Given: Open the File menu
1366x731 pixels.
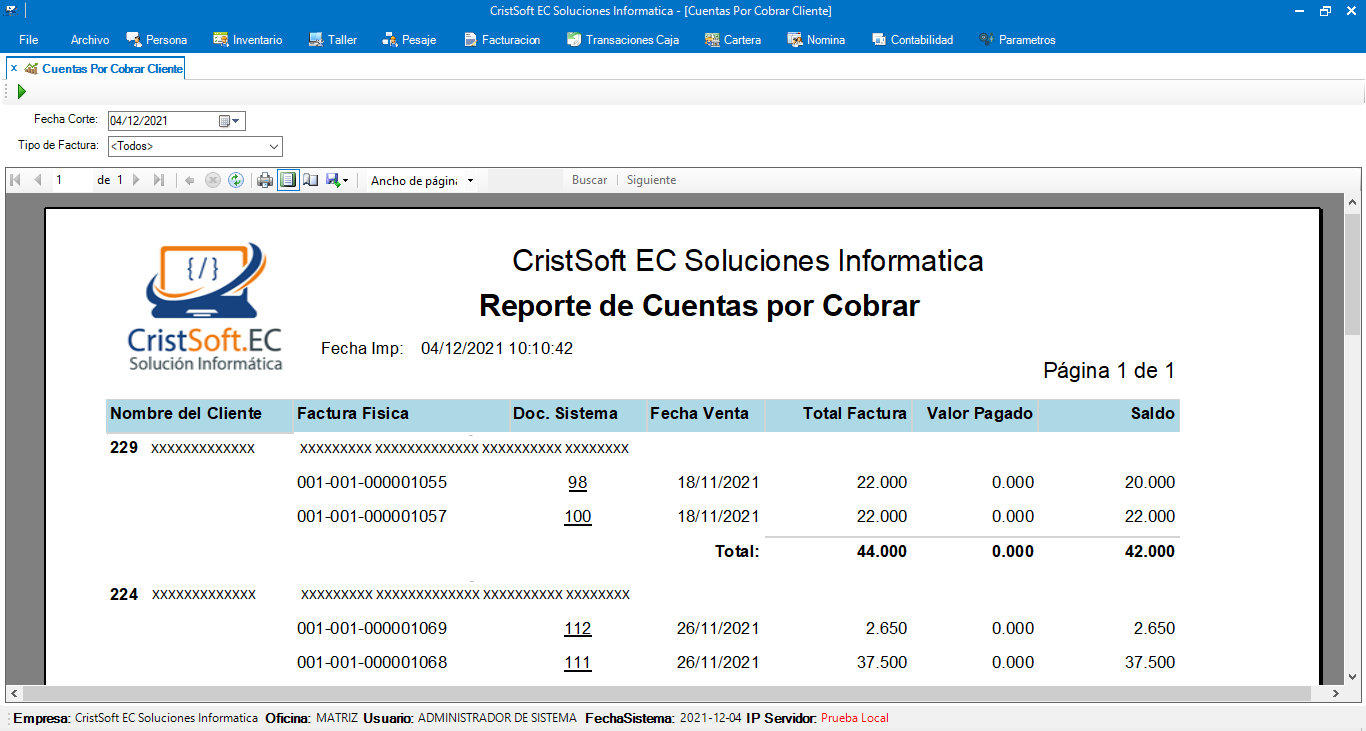Looking at the screenshot, I should [x=28, y=40].
